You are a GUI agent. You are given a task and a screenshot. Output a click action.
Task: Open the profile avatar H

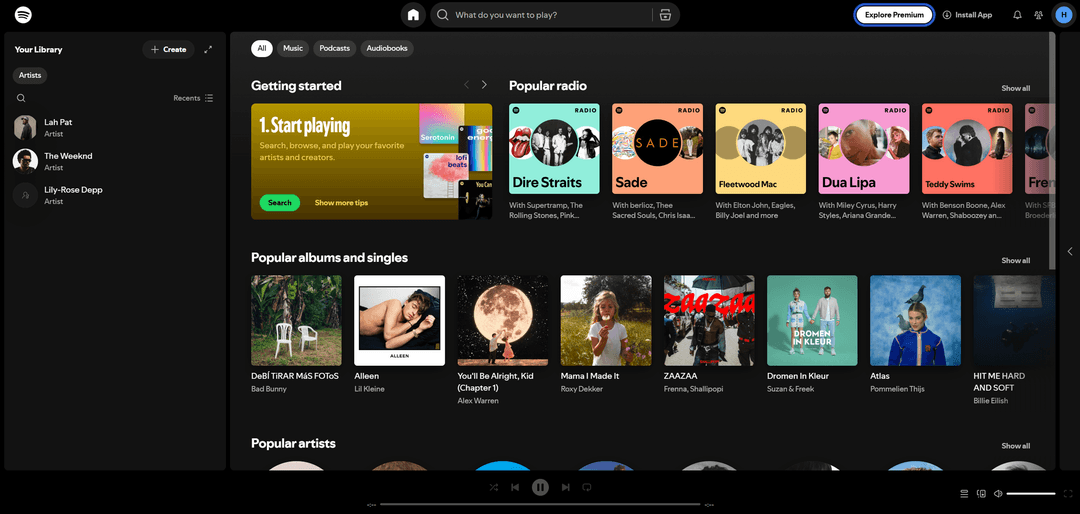click(x=1064, y=14)
